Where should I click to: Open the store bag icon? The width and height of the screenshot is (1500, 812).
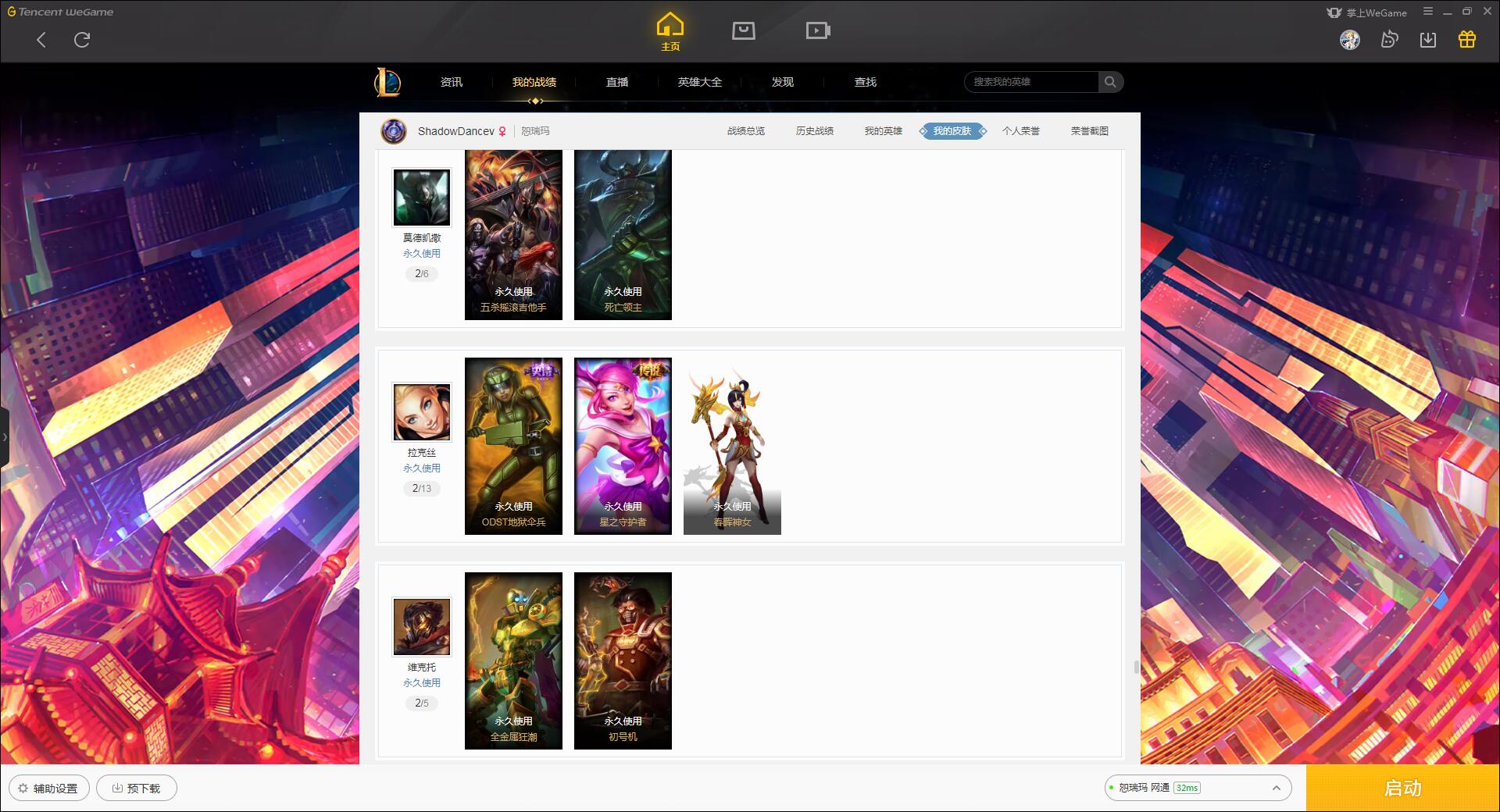coord(744,30)
